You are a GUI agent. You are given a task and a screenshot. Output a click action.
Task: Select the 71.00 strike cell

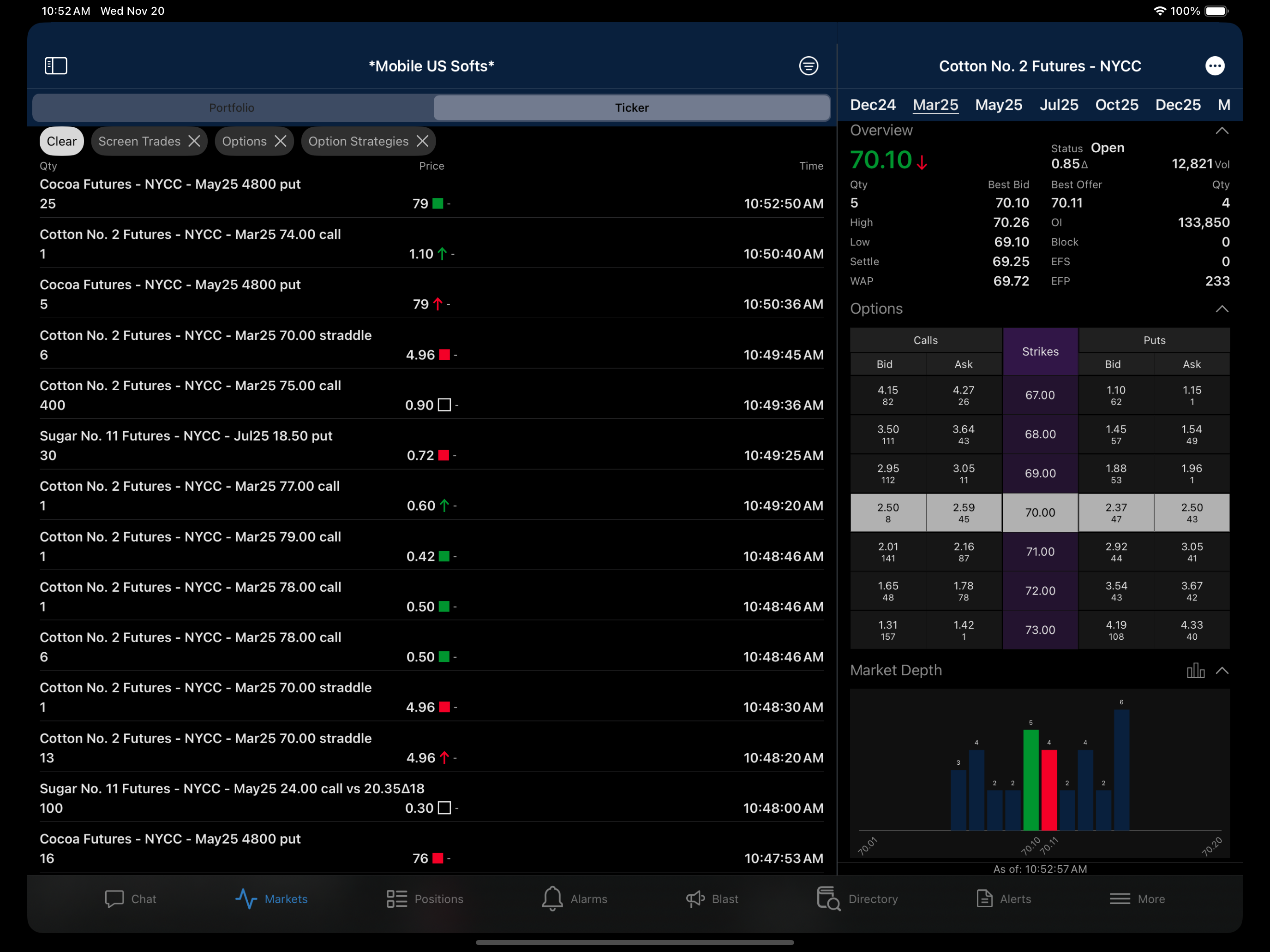point(1040,552)
